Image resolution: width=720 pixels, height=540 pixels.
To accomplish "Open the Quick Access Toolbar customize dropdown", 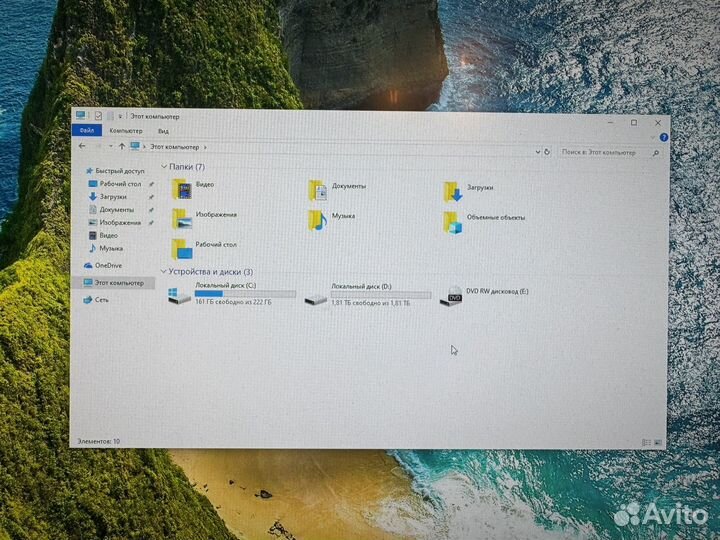I will pyautogui.click(x=120, y=117).
